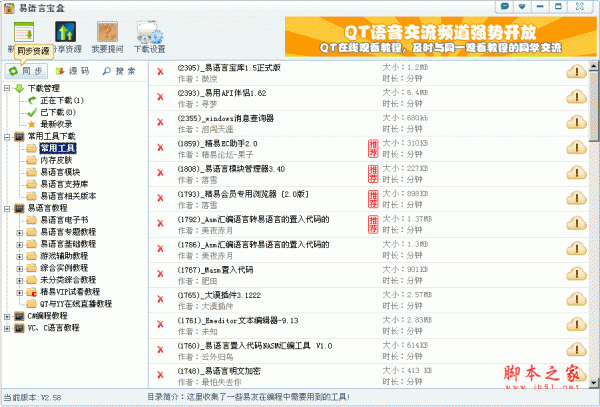The width and height of the screenshot is (600, 407).
Task: Click red X for 精易EC助手2.0
Action: tap(160, 148)
